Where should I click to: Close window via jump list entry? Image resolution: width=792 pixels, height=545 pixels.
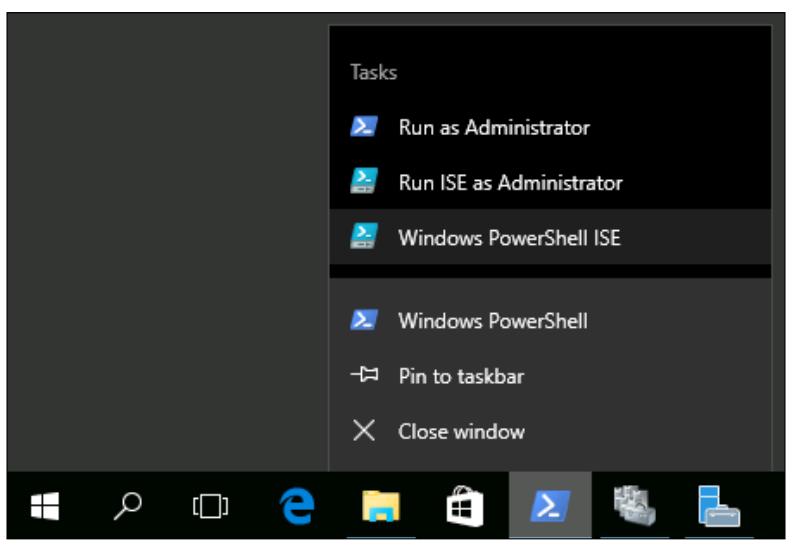click(x=550, y=431)
